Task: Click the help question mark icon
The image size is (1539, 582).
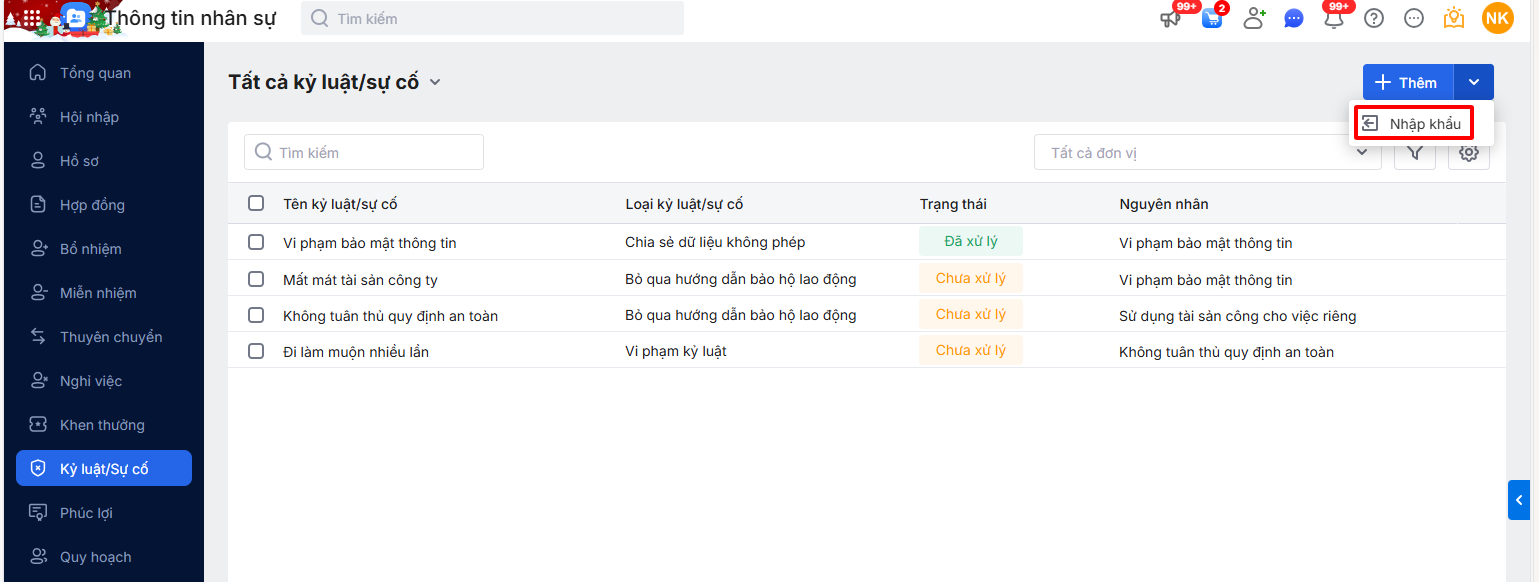Action: (x=1374, y=18)
